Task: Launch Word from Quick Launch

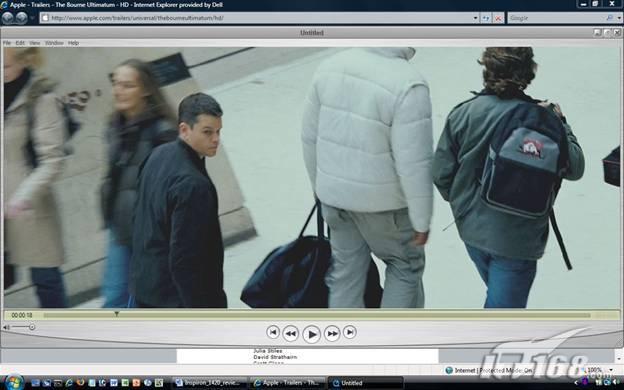Action: pyautogui.click(x=114, y=383)
